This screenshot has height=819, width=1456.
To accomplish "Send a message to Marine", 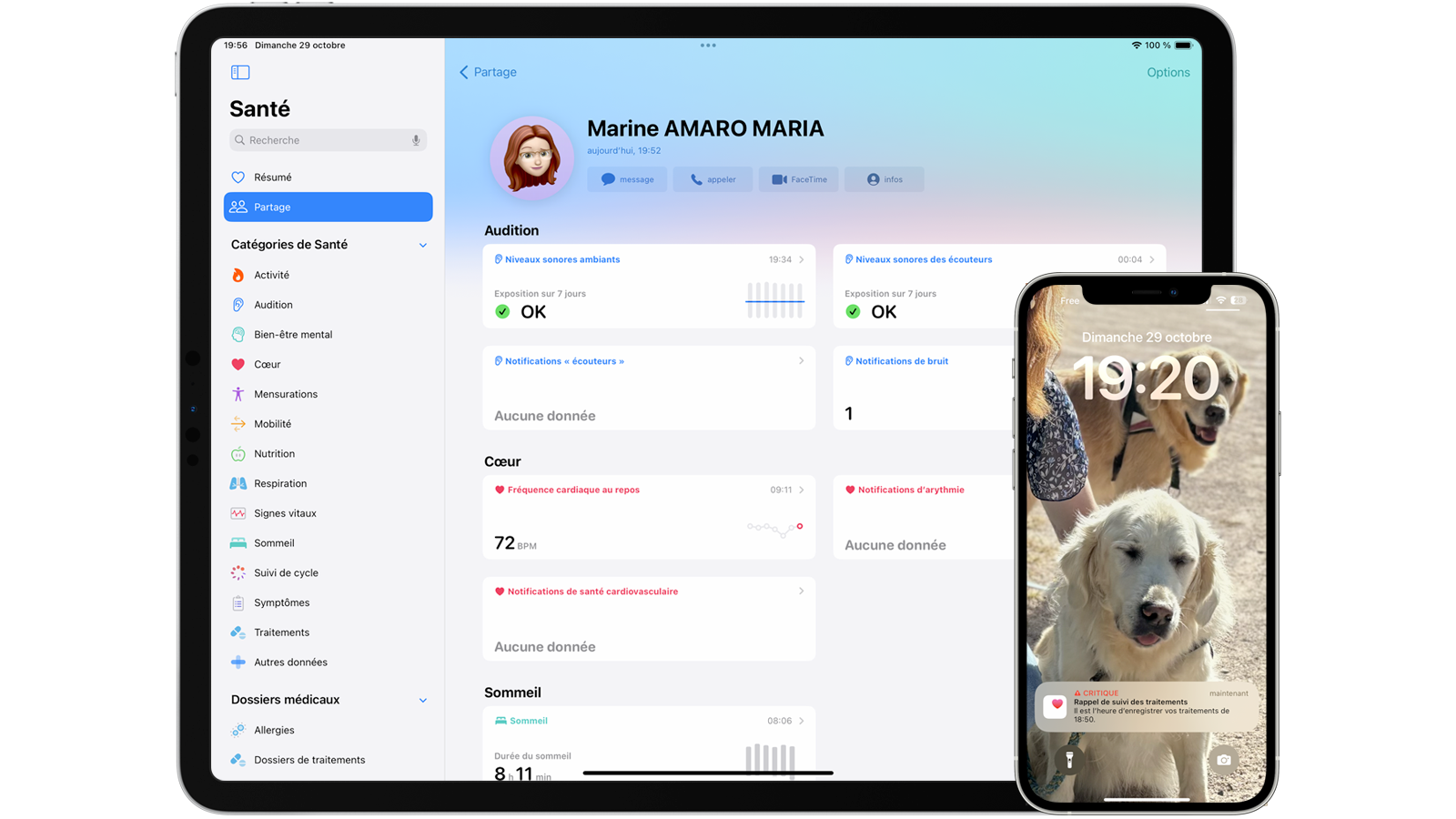I will point(627,179).
